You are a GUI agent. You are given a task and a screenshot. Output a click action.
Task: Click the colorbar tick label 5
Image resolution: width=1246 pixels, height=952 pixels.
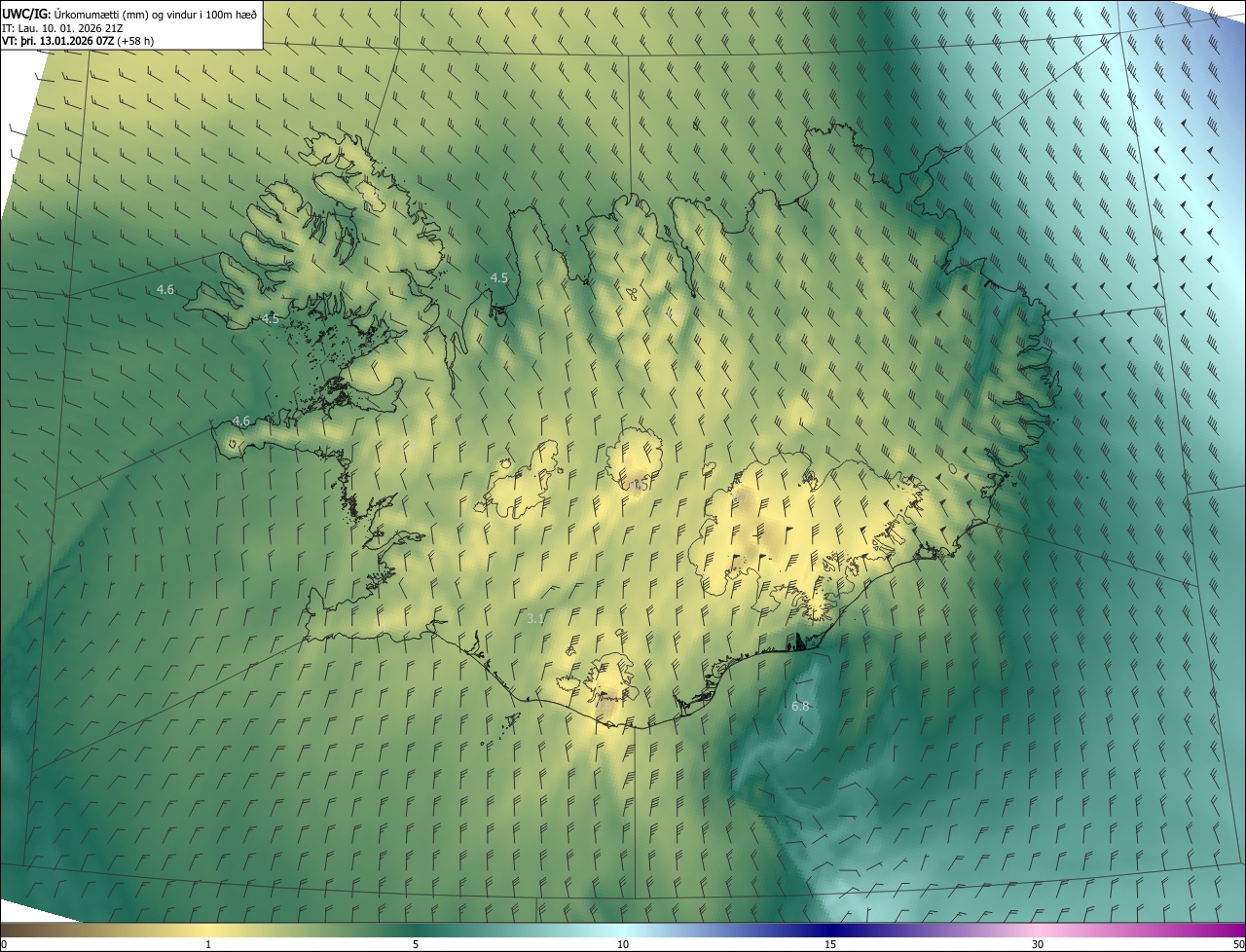(416, 945)
